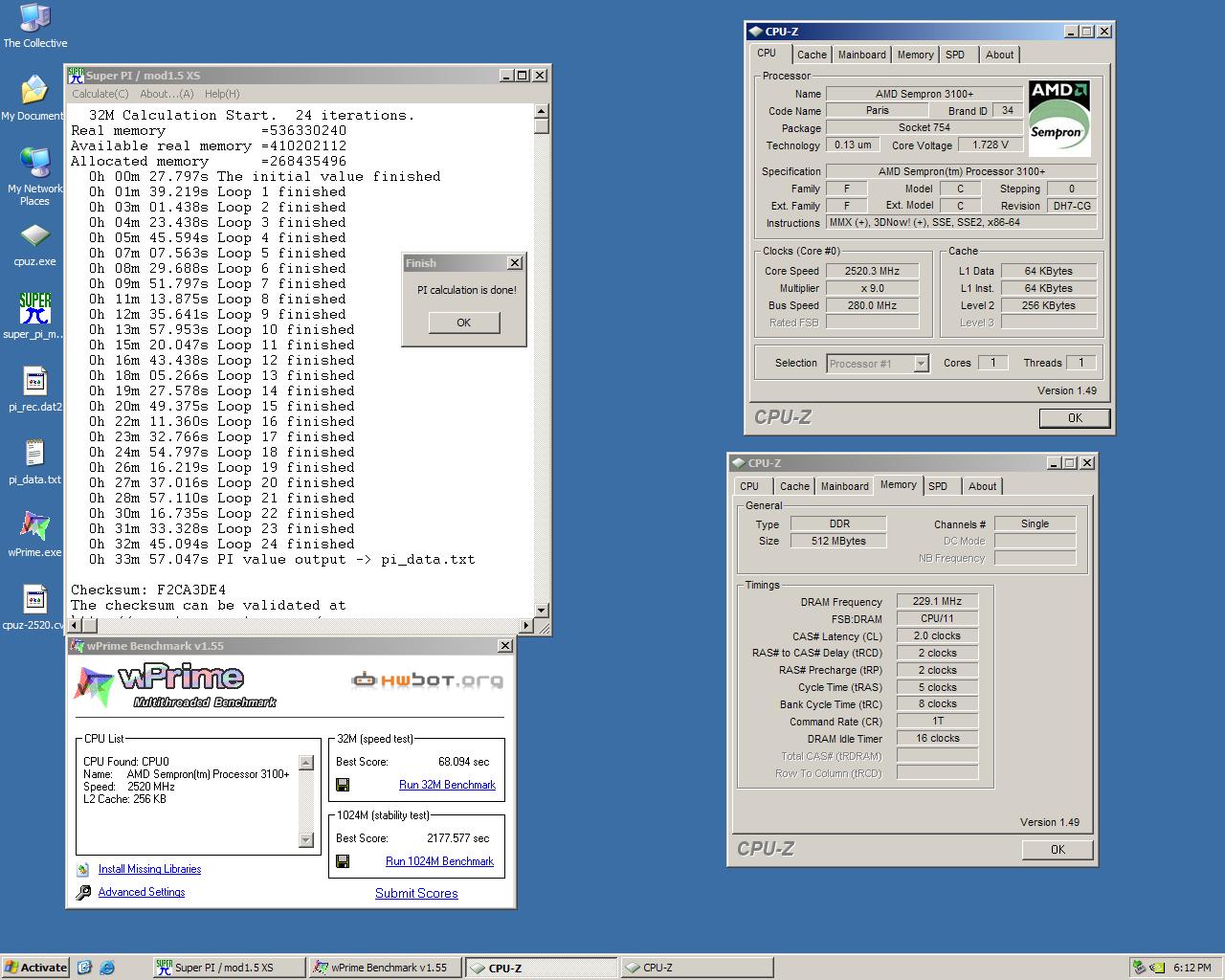Screen dimensions: 1225x980
Task: Switch to Mainboard tab in upper CPU-Z
Action: coord(861,55)
